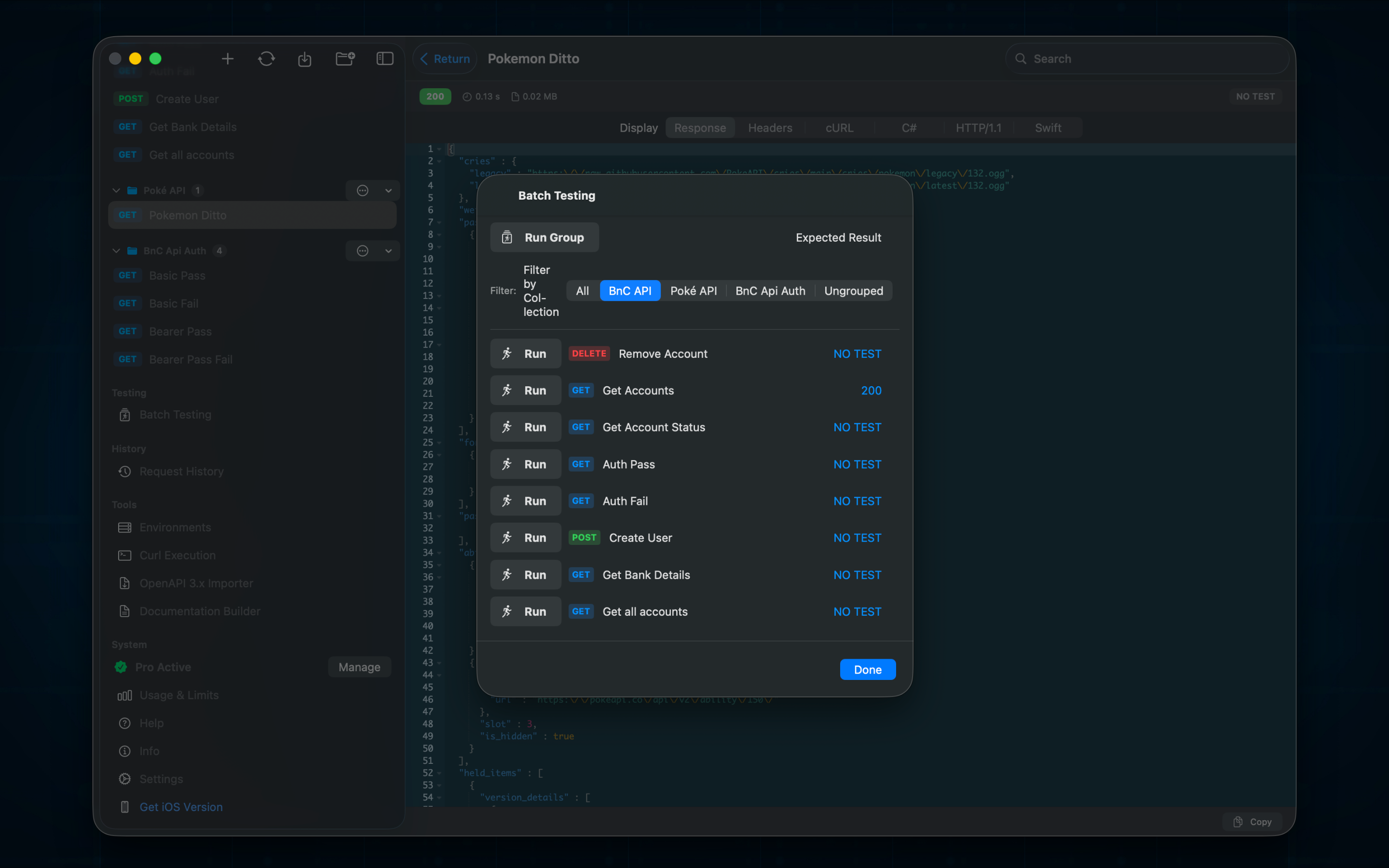
Task: Switch to the HTTP/1.1 tab
Action: (x=978, y=128)
